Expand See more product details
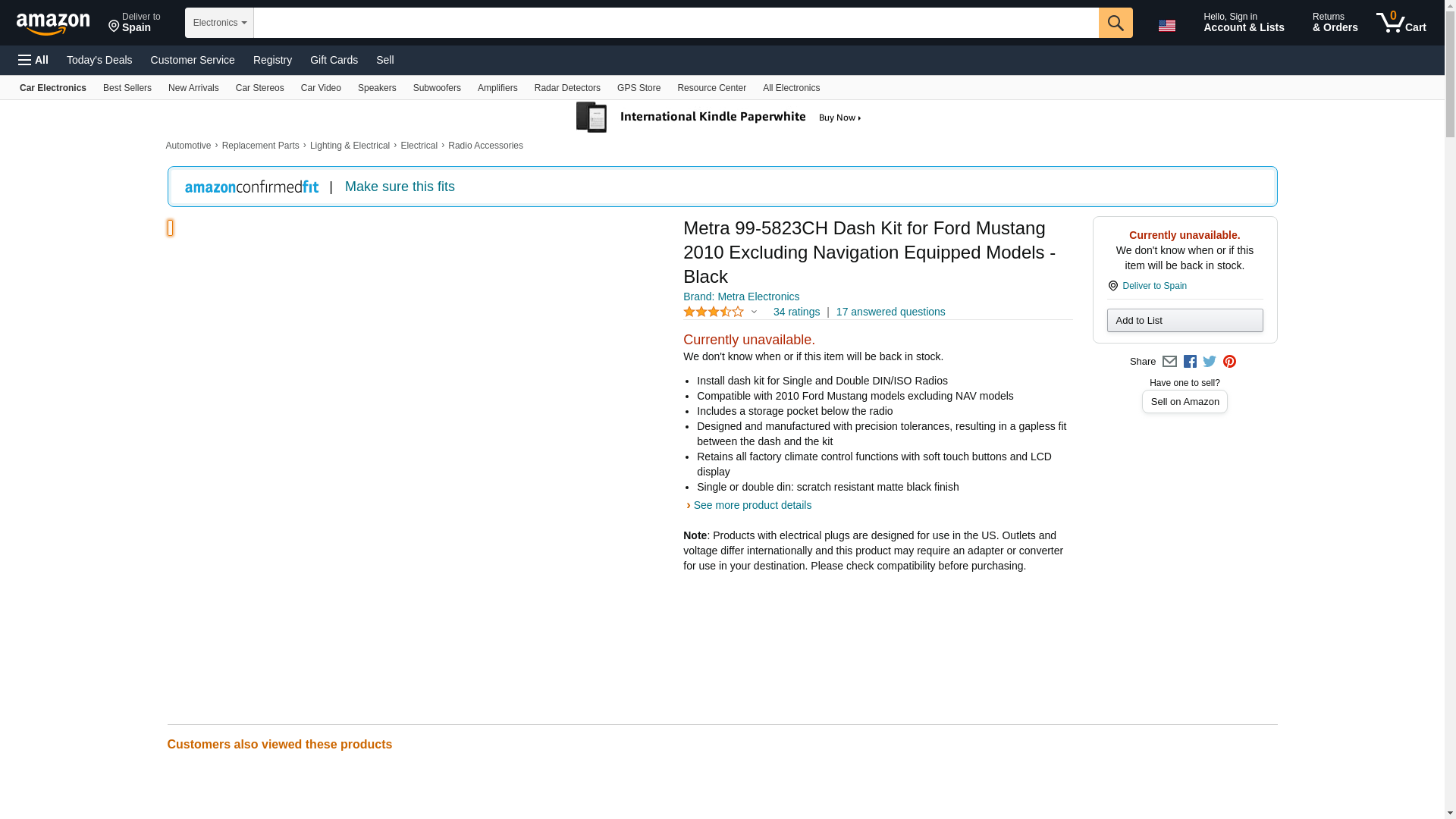The image size is (1456, 819). 751,505
